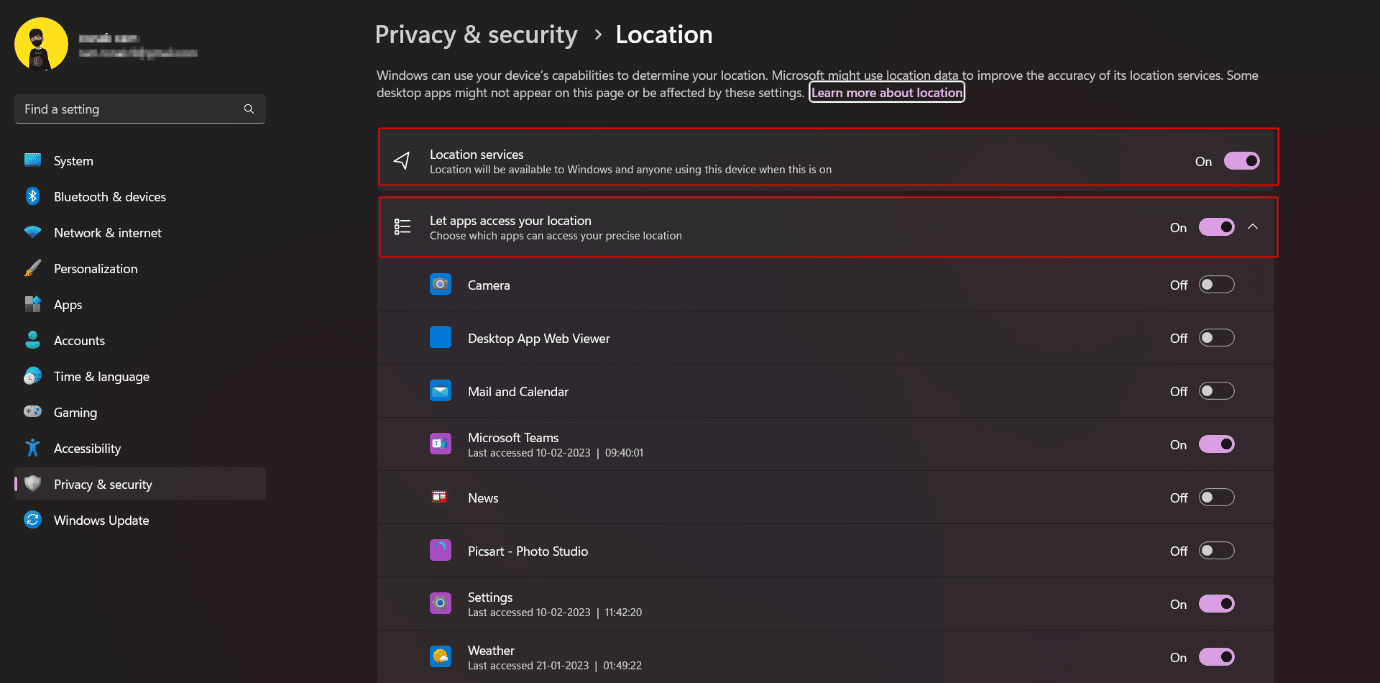Viewport: 1380px width, 683px height.
Task: Enable location for Camera
Action: pos(1216,285)
